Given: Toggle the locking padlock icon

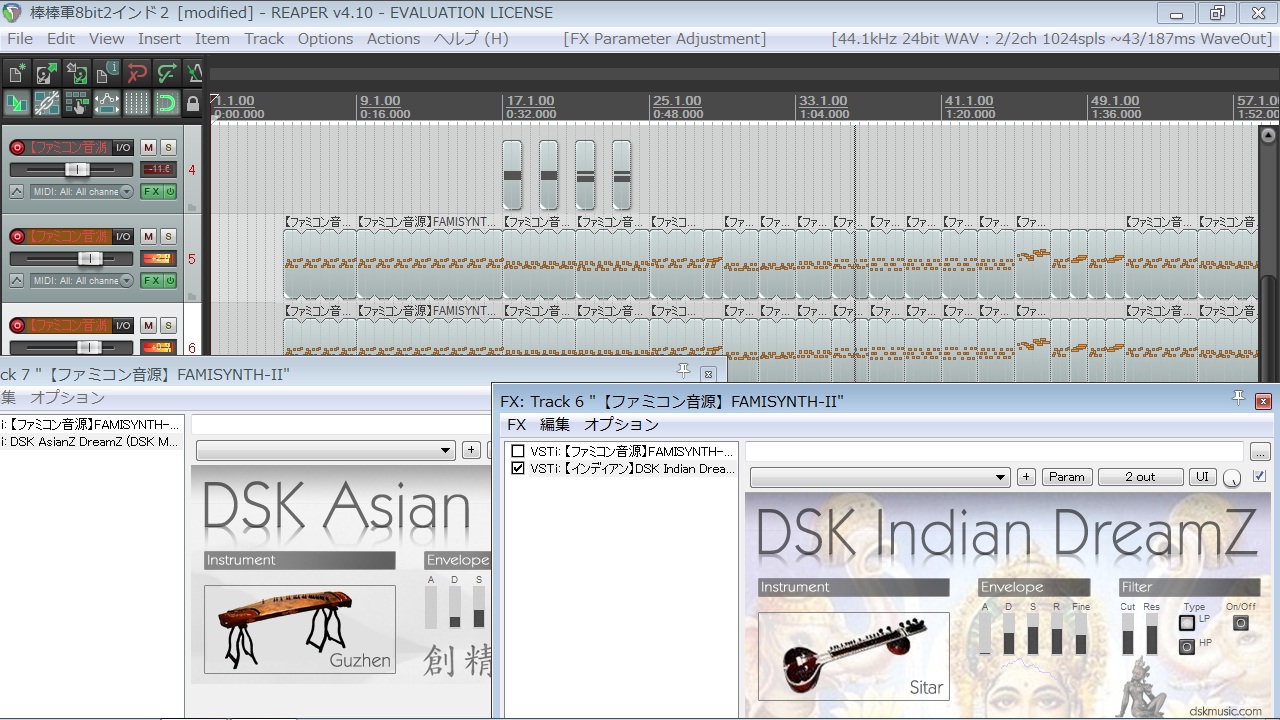Looking at the screenshot, I should click(x=193, y=103).
